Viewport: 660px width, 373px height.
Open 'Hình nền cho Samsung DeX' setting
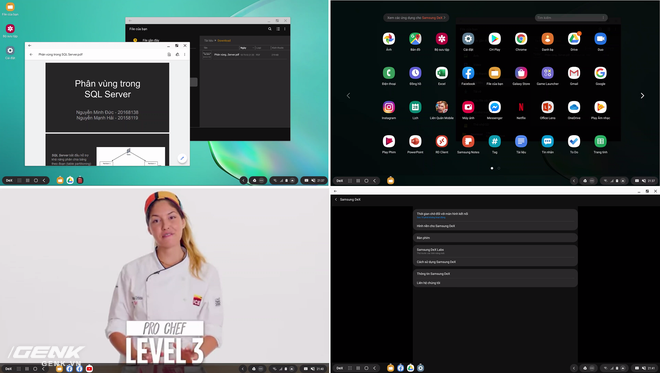click(x=495, y=226)
